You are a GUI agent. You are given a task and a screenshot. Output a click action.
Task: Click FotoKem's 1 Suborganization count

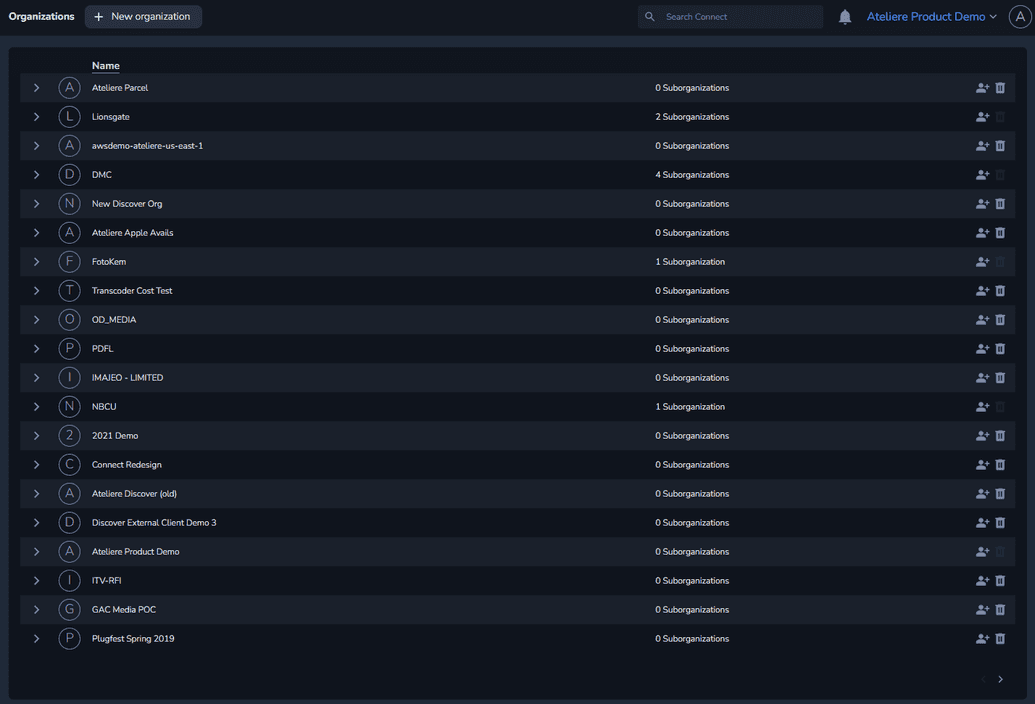pos(690,262)
